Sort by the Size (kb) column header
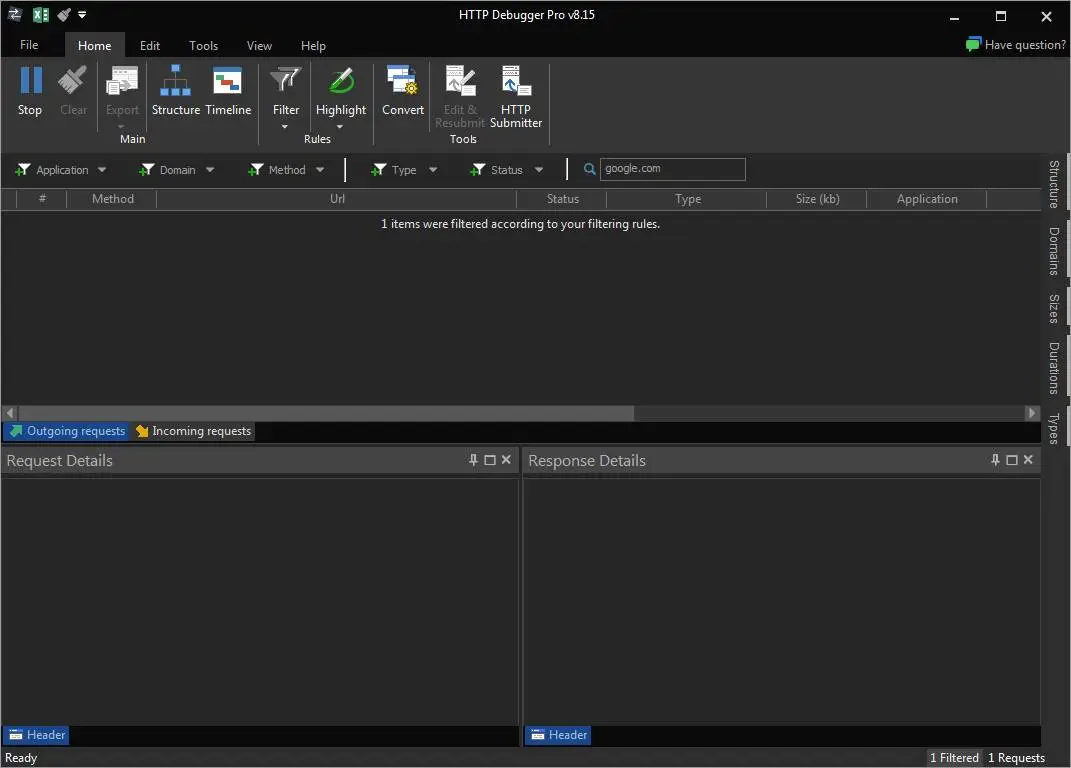The image size is (1071, 768). tap(817, 199)
